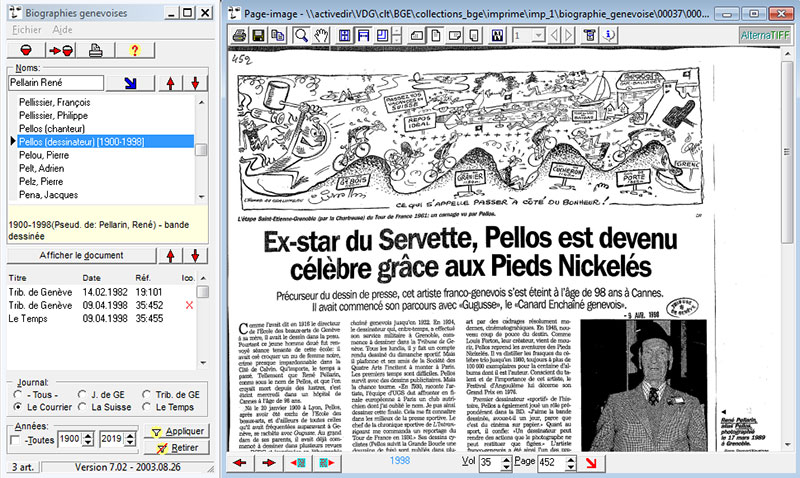
Task: Click the black-and-white invert icon
Action: (497, 35)
